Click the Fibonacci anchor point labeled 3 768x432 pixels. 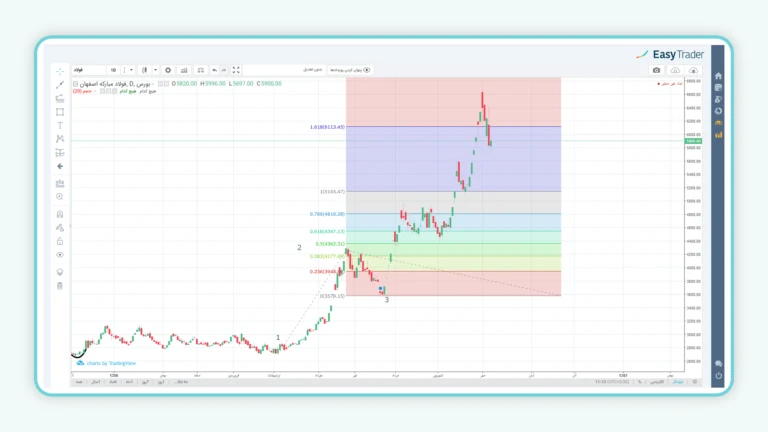[x=386, y=300]
